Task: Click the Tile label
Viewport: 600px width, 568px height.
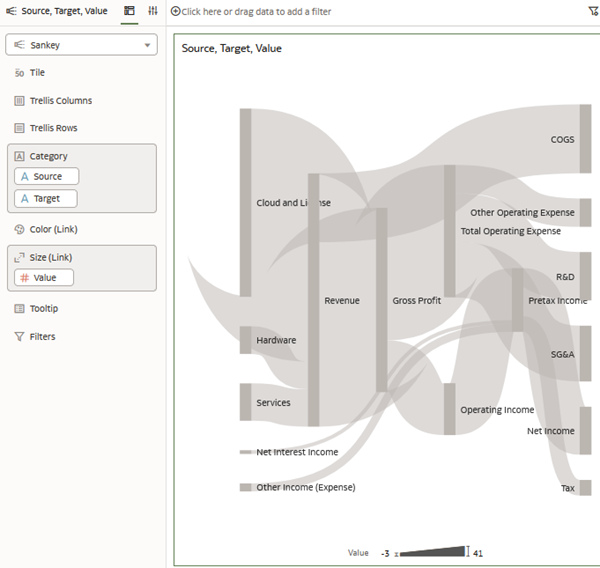Action: click(x=37, y=73)
